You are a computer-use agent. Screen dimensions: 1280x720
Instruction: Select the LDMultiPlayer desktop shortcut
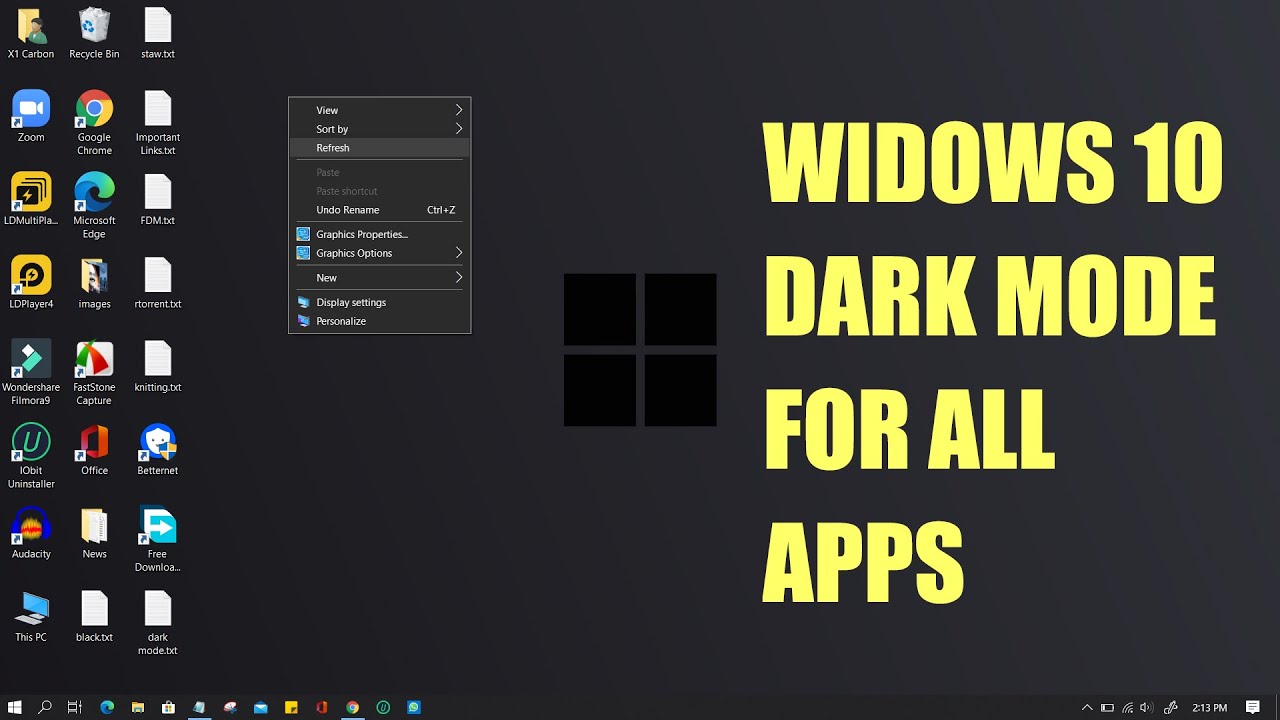tap(31, 199)
